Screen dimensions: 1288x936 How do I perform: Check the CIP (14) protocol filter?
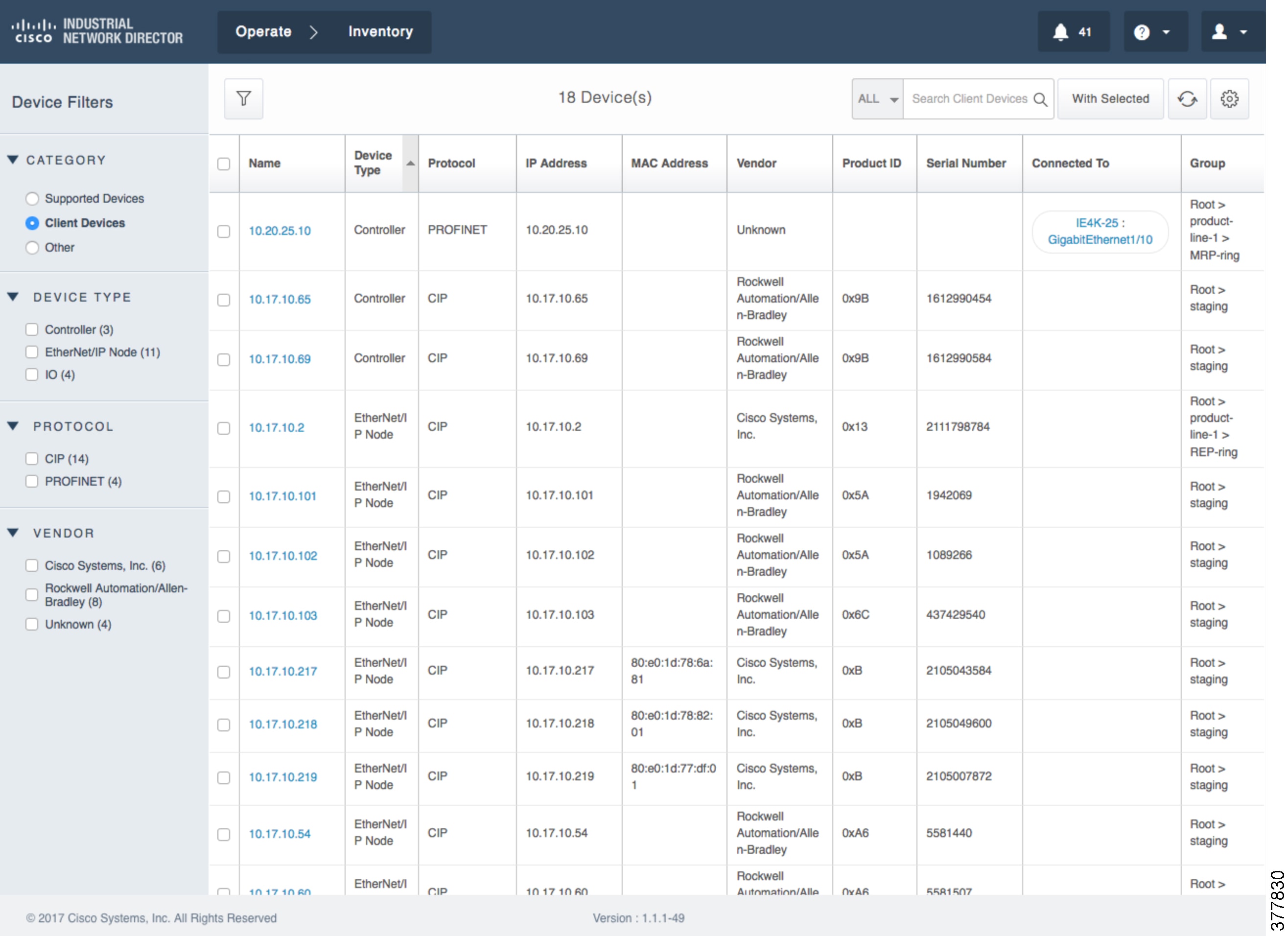32,459
